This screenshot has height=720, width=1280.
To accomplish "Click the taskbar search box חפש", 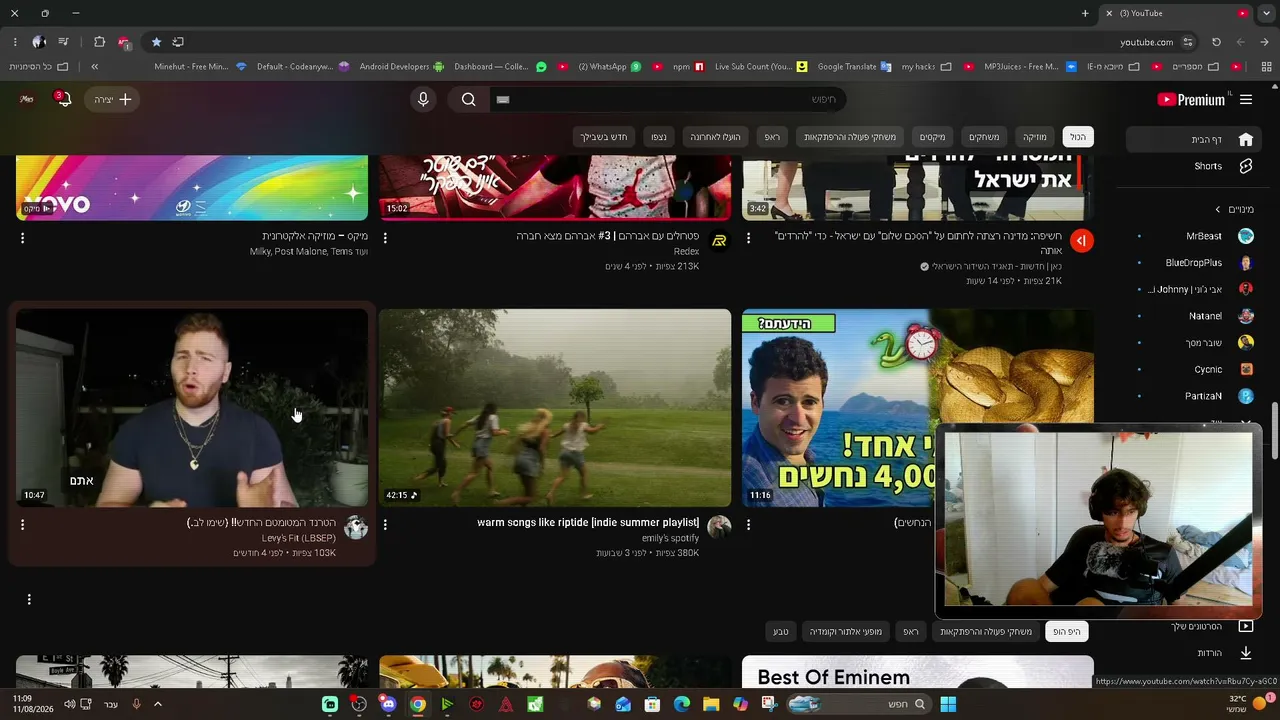I will [x=858, y=704].
